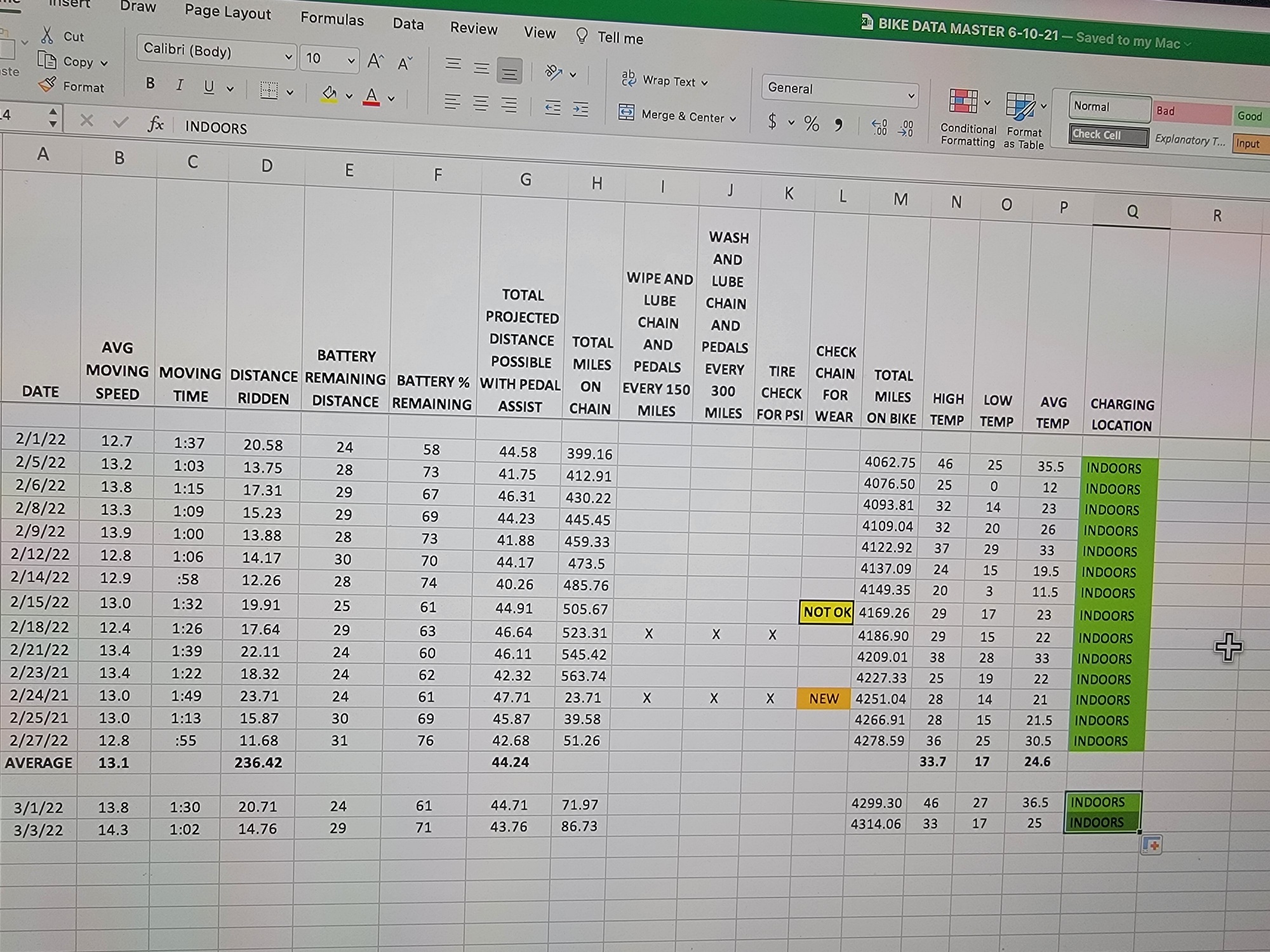Image resolution: width=1270 pixels, height=952 pixels.
Task: Click the Paste Options icon below the selection
Action: click(x=1151, y=845)
